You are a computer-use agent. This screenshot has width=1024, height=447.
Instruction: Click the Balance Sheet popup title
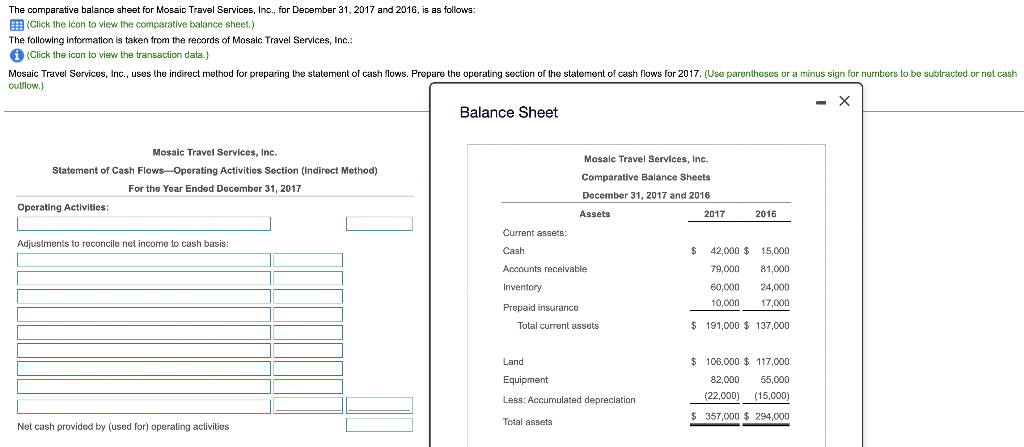tap(509, 112)
